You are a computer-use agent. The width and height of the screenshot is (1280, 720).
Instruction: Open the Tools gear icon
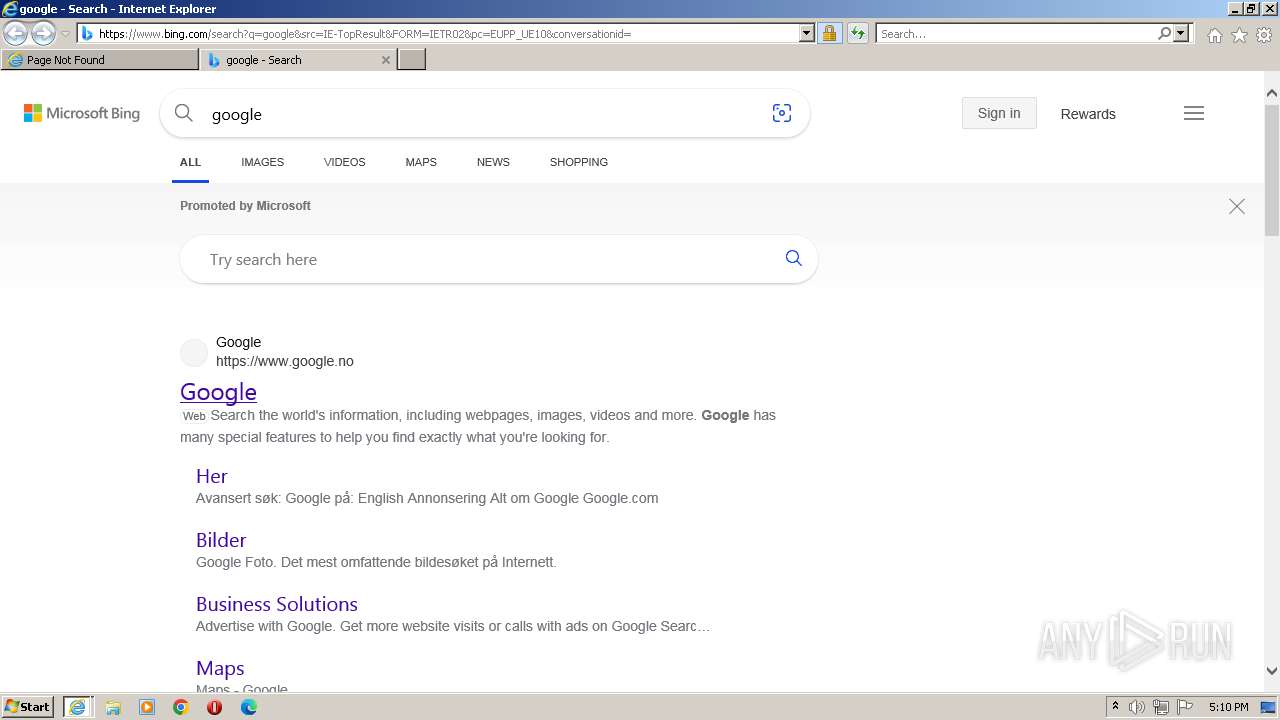coord(1264,35)
